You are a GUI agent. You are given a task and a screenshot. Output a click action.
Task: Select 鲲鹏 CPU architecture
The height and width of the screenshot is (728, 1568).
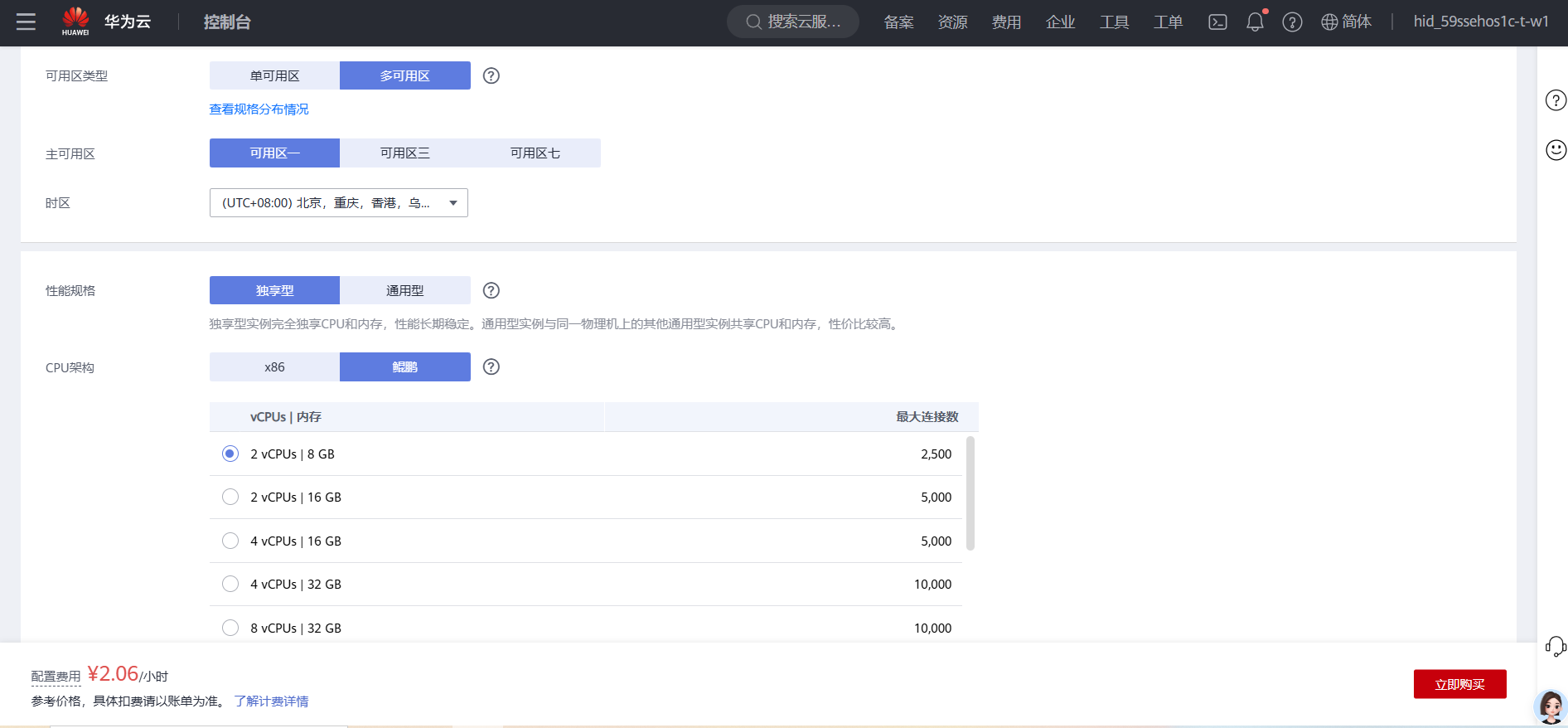tap(405, 366)
